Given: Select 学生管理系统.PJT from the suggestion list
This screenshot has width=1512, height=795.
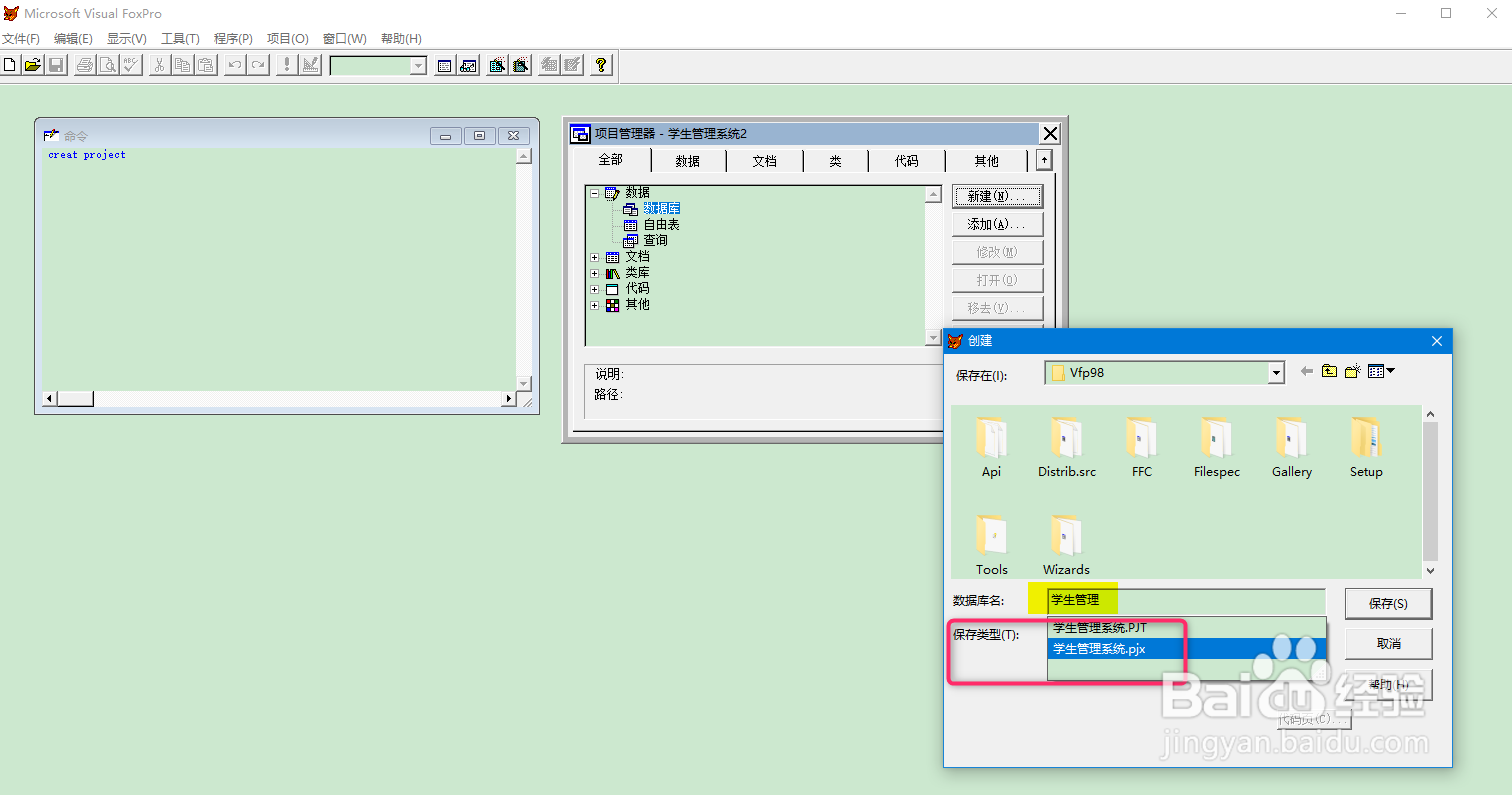Looking at the screenshot, I should tap(1187, 628).
